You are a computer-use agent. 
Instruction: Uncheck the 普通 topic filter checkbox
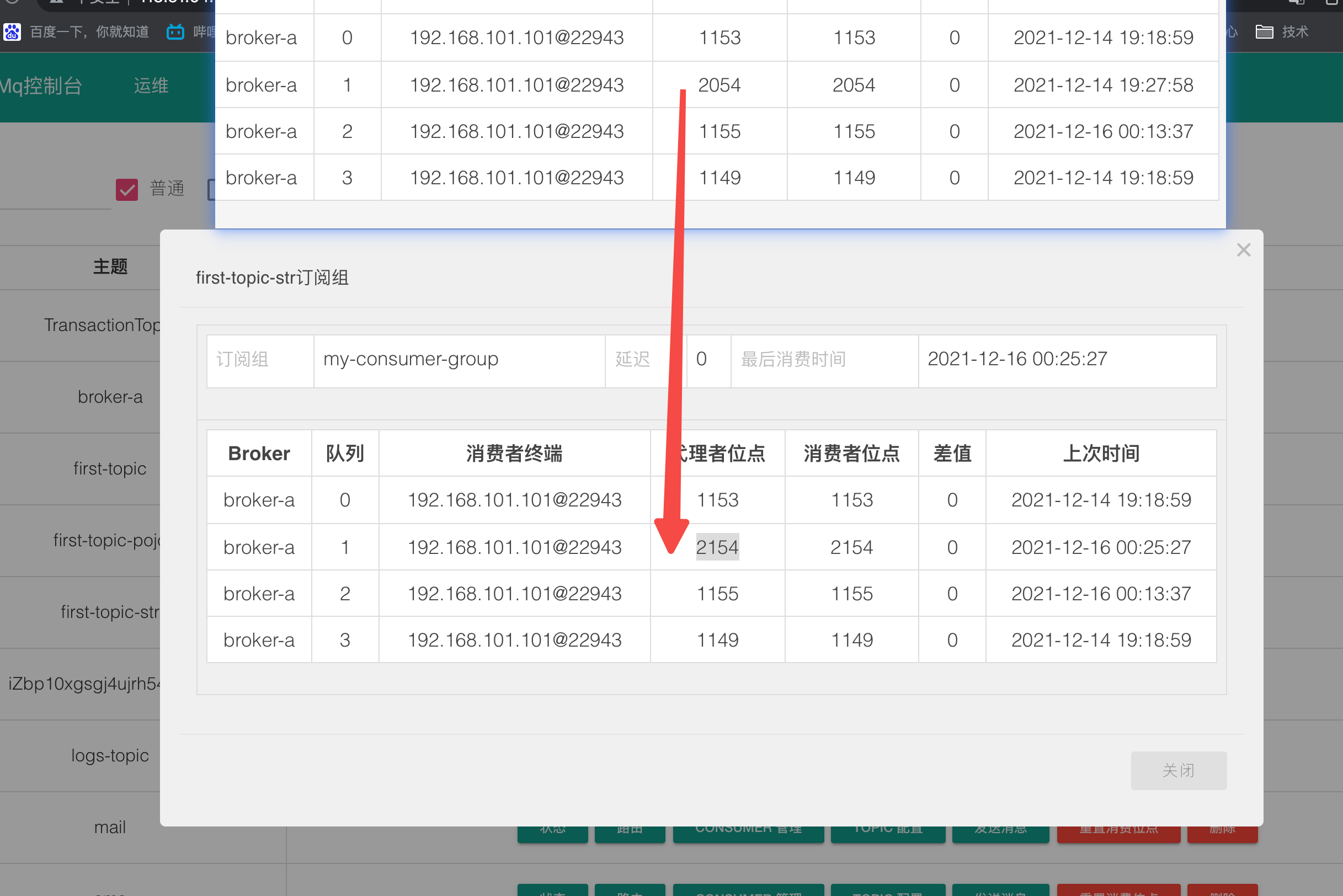(x=127, y=189)
